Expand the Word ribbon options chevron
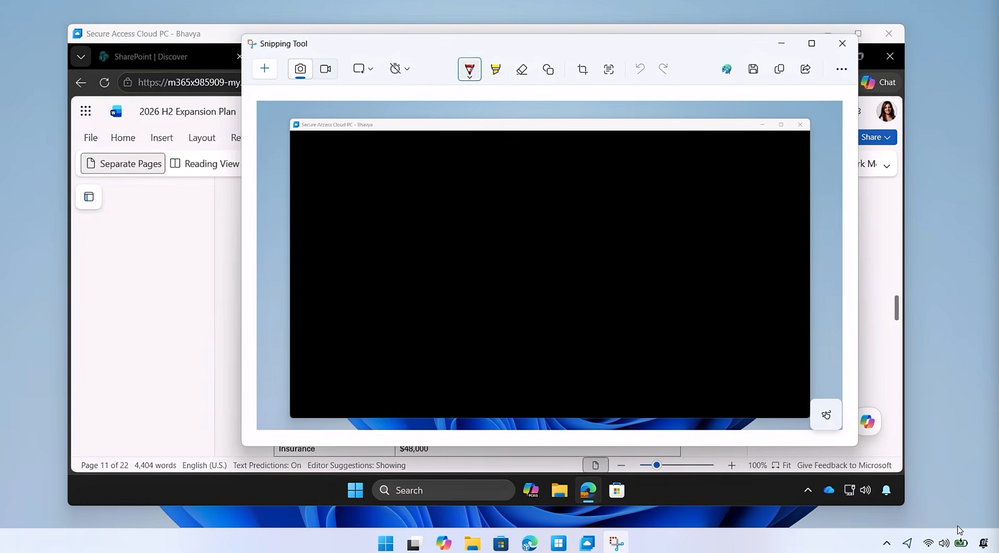Image resolution: width=999 pixels, height=553 pixels. (886, 166)
